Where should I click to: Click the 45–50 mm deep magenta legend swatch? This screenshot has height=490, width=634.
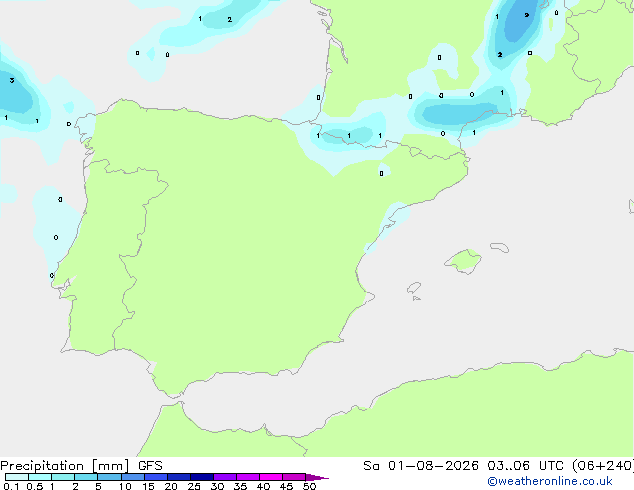click(294, 477)
